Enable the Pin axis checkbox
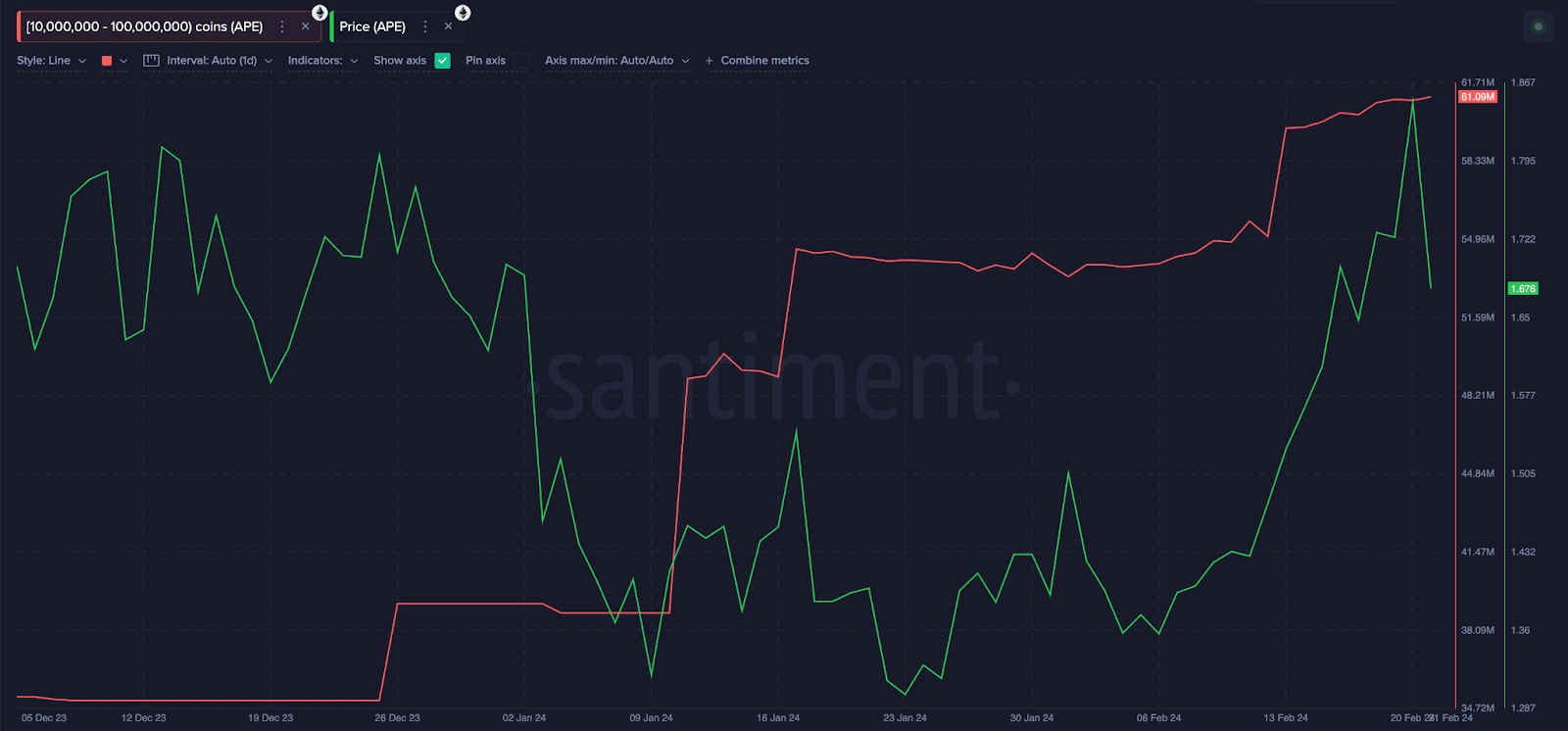 pos(521,61)
